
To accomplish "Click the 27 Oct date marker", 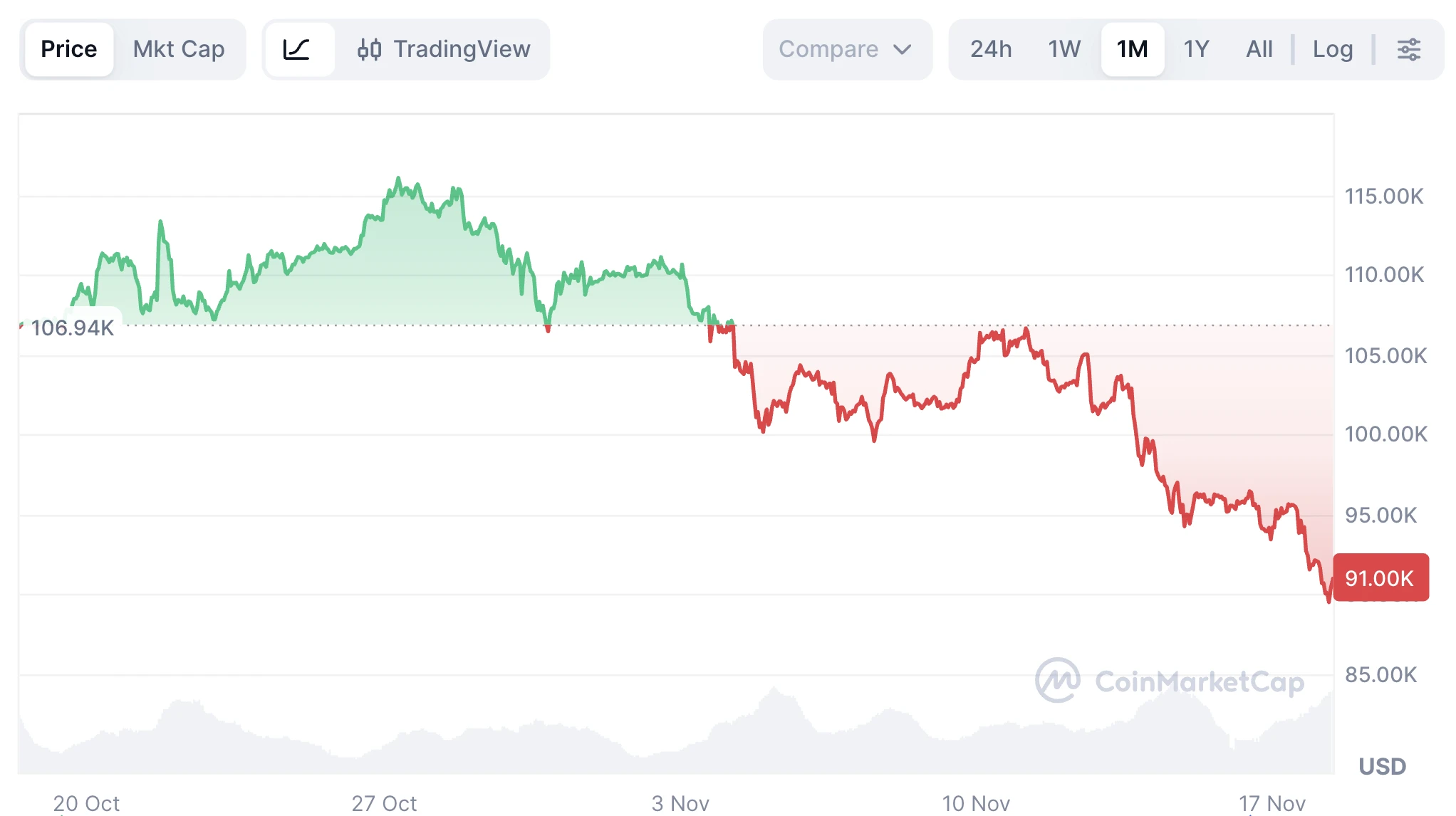I will point(384,803).
